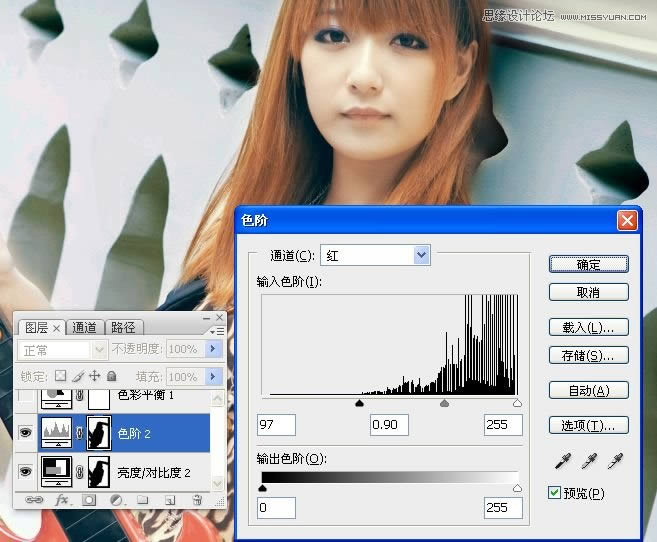This screenshot has width=657, height=542.
Task: Click the 自动 (Auto) button
Action: 588,390
